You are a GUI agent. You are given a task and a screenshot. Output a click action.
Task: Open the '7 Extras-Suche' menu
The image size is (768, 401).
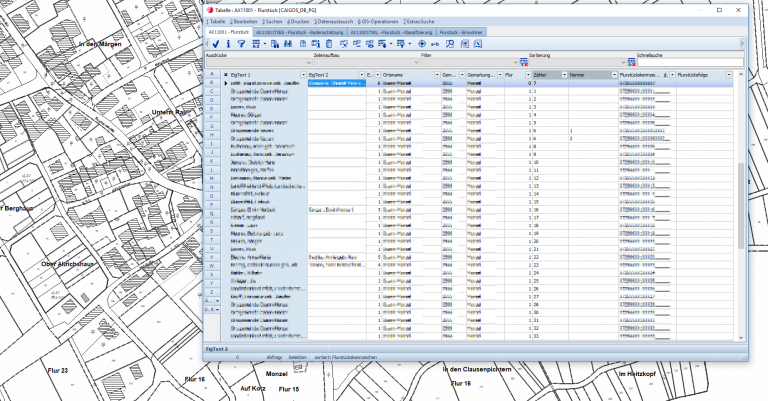pyautogui.click(x=418, y=22)
